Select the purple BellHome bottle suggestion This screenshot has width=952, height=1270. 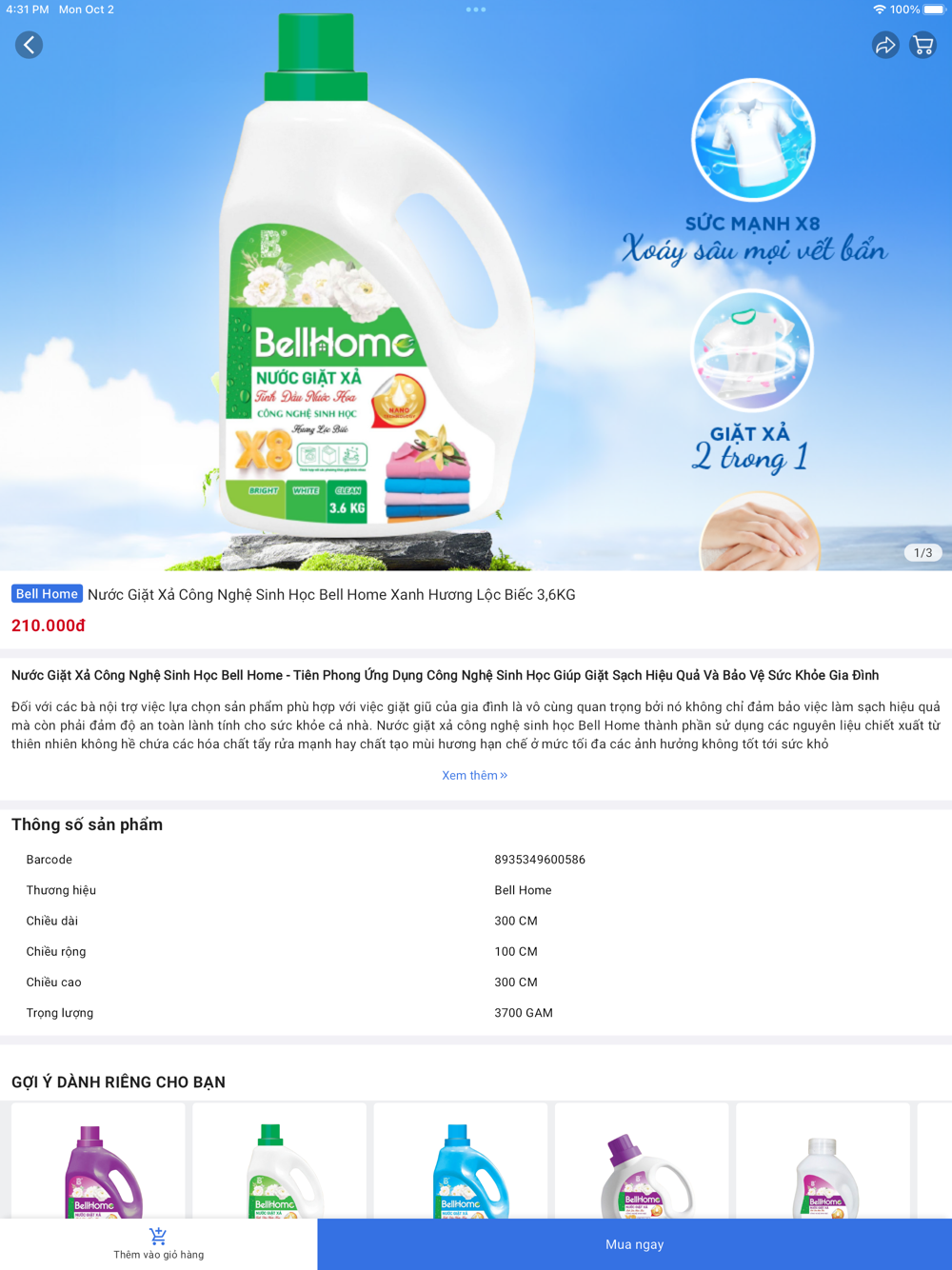pyautogui.click(x=99, y=1161)
